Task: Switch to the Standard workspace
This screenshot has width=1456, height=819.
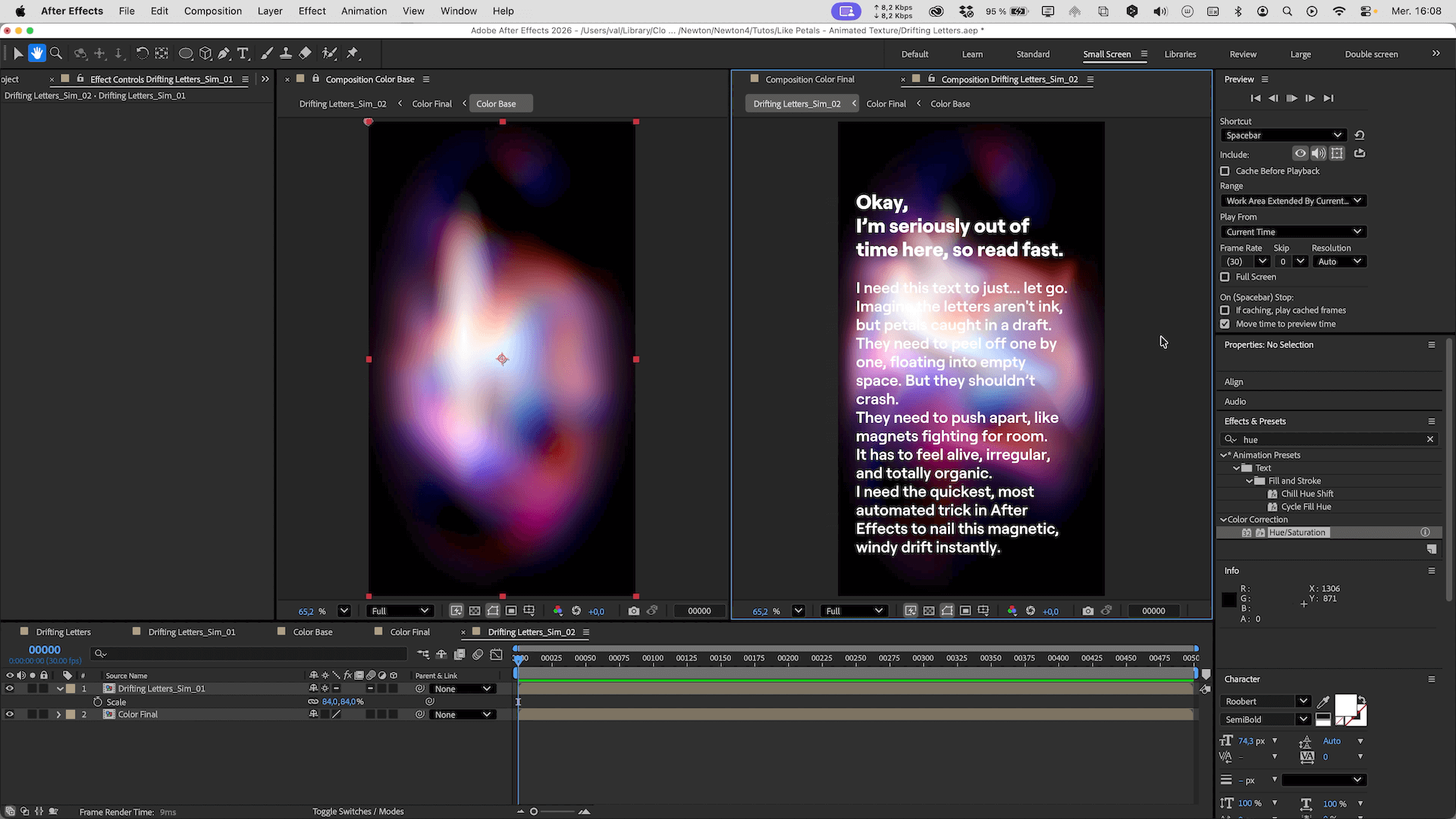Action: click(1033, 55)
